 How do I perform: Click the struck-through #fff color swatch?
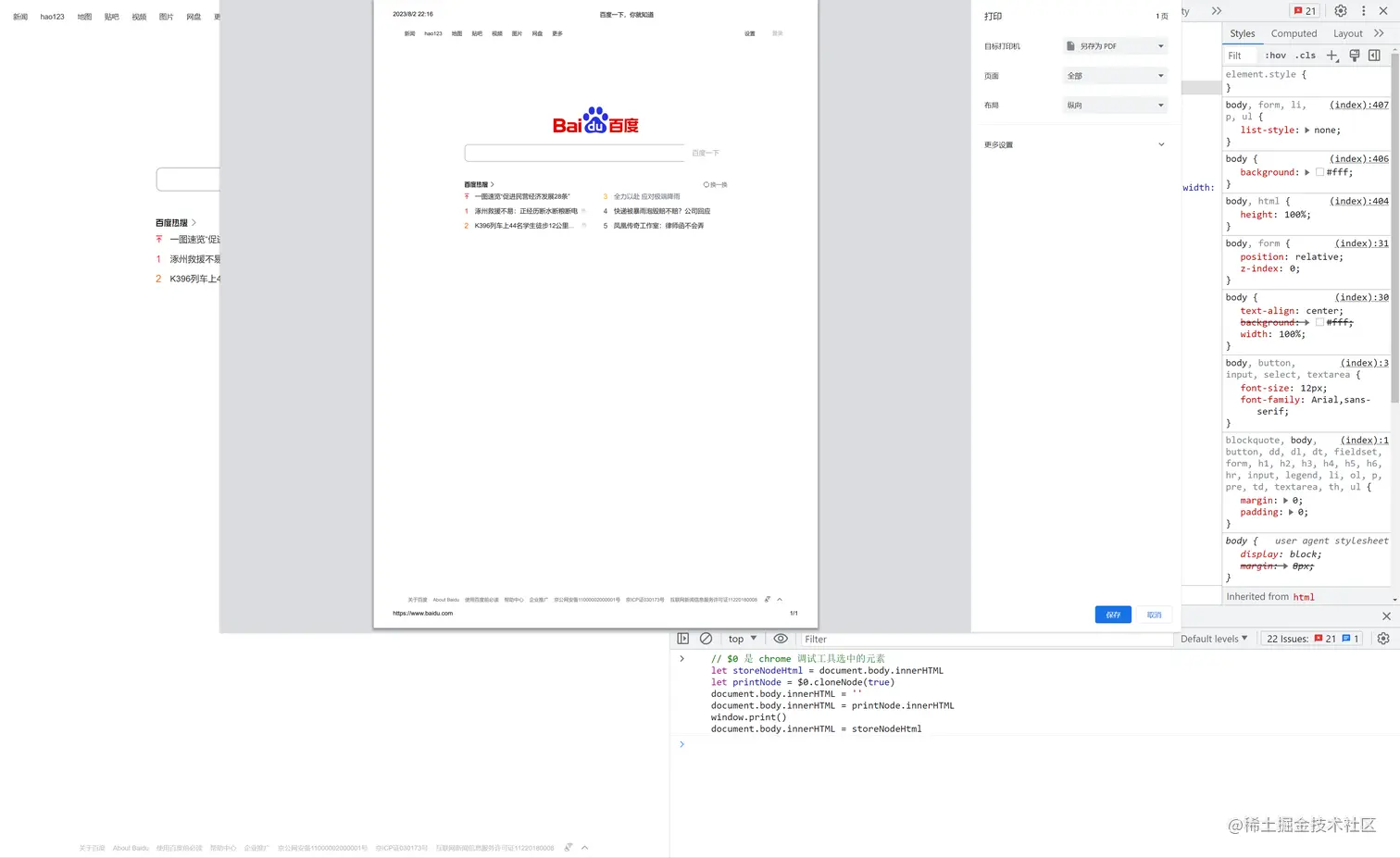pos(1319,322)
